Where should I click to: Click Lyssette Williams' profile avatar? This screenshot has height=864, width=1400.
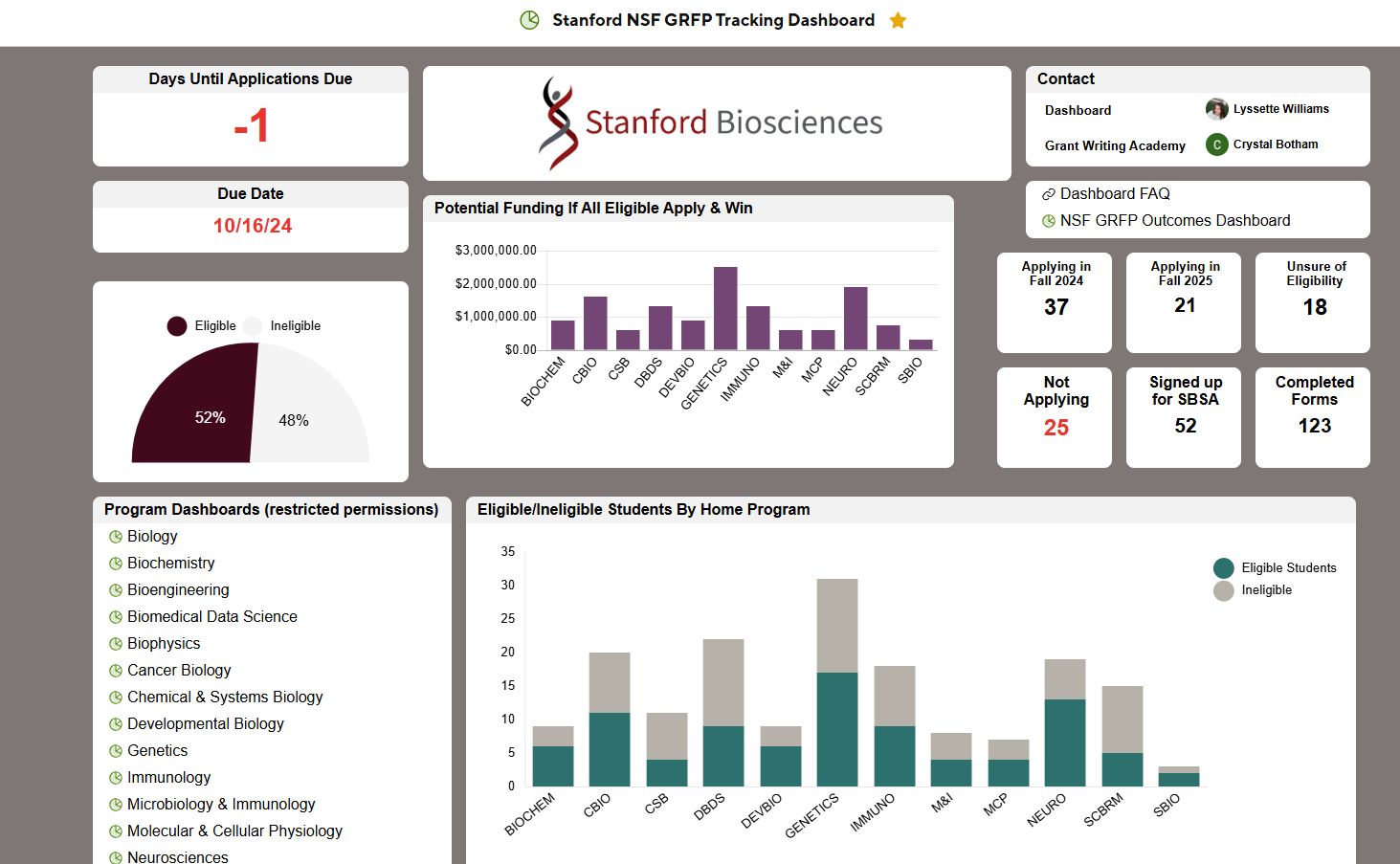tap(1216, 109)
